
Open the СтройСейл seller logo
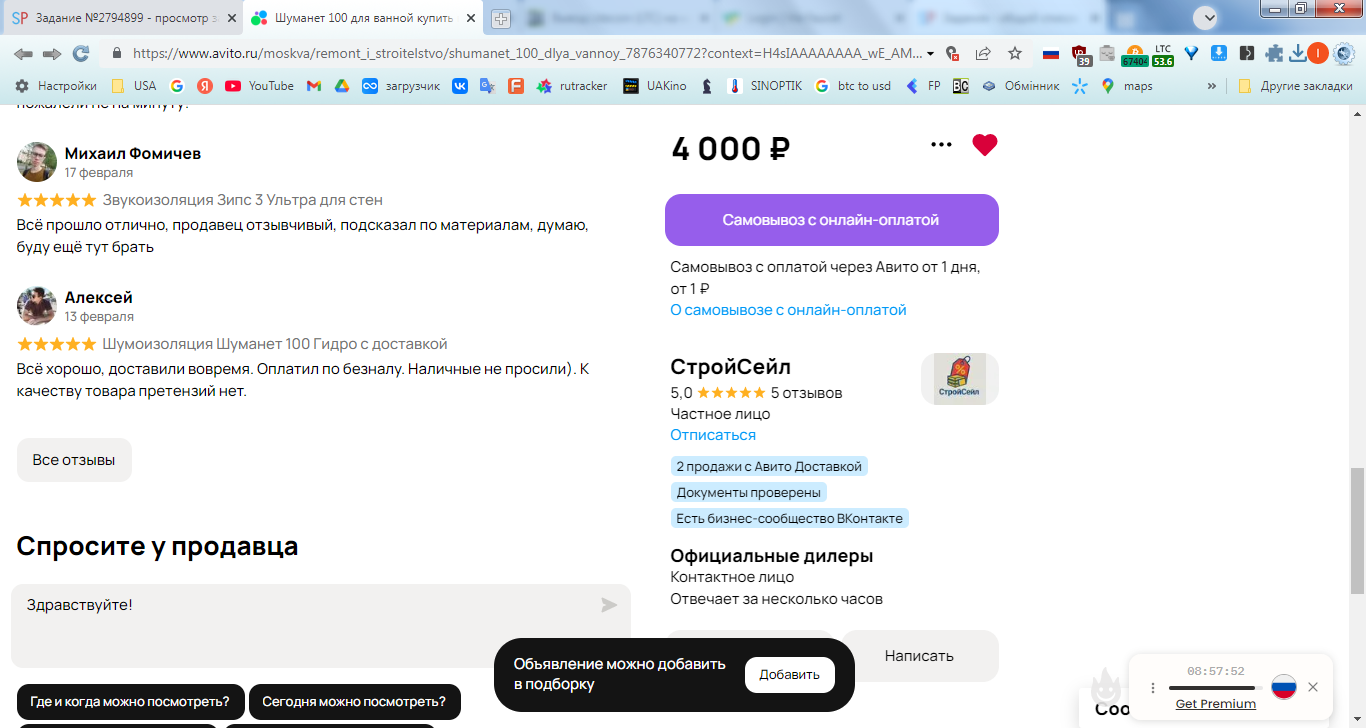pyautogui.click(x=960, y=379)
